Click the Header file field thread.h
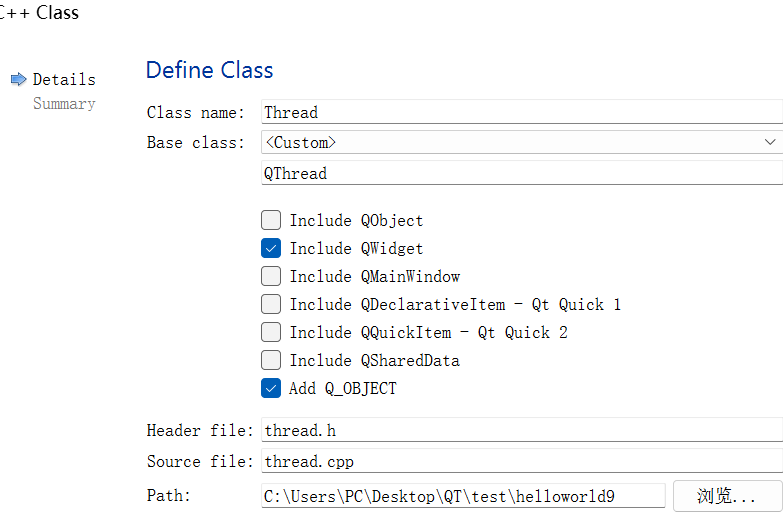 point(522,430)
